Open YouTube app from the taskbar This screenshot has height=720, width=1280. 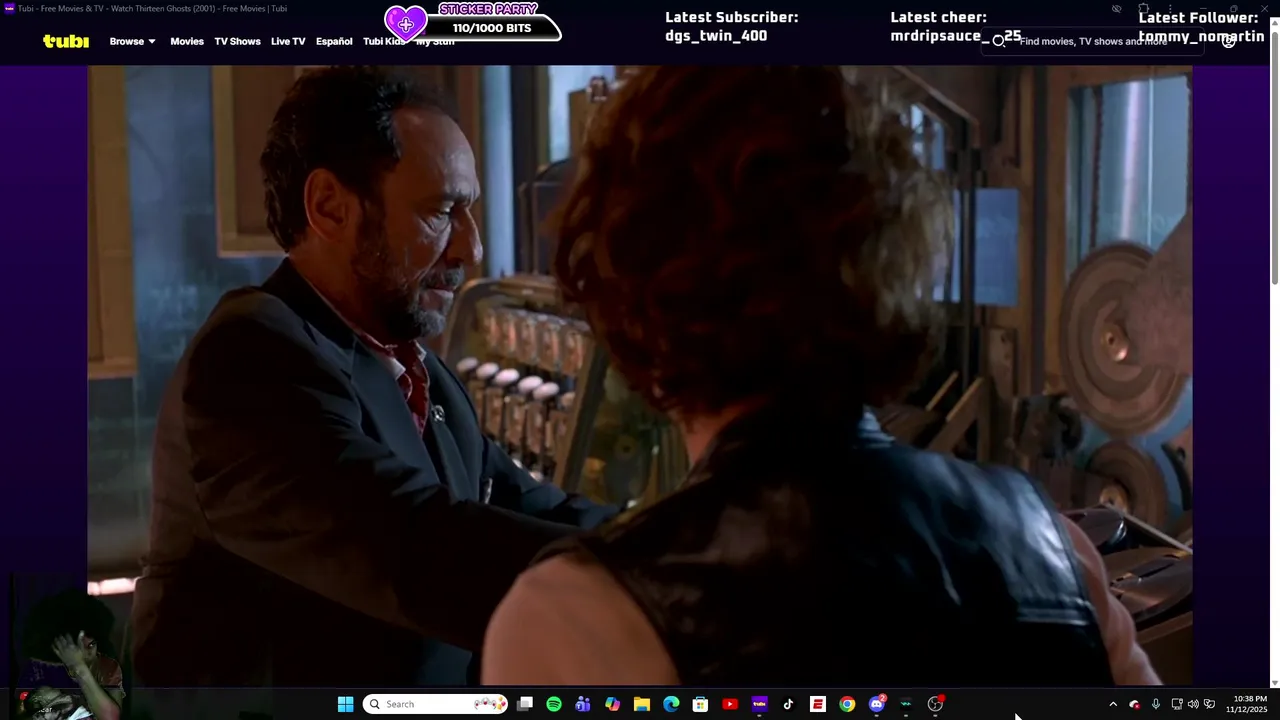click(730, 704)
